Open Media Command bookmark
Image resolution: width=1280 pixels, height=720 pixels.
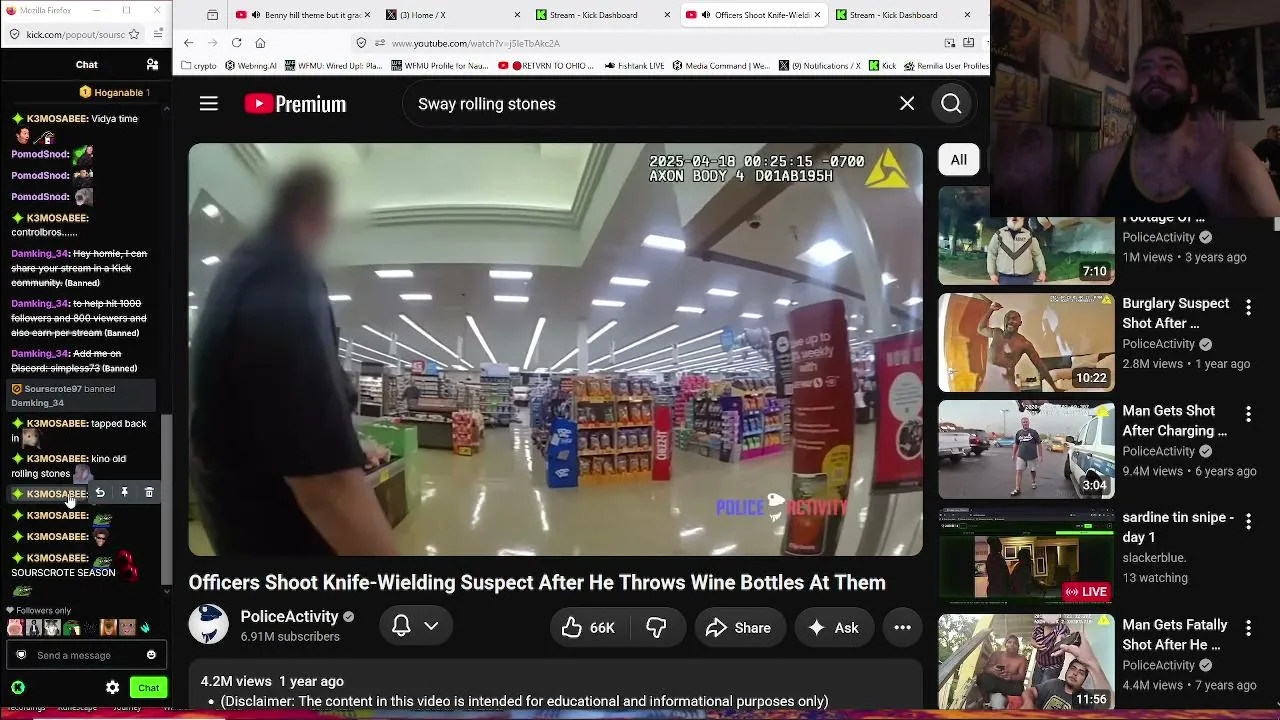click(721, 66)
